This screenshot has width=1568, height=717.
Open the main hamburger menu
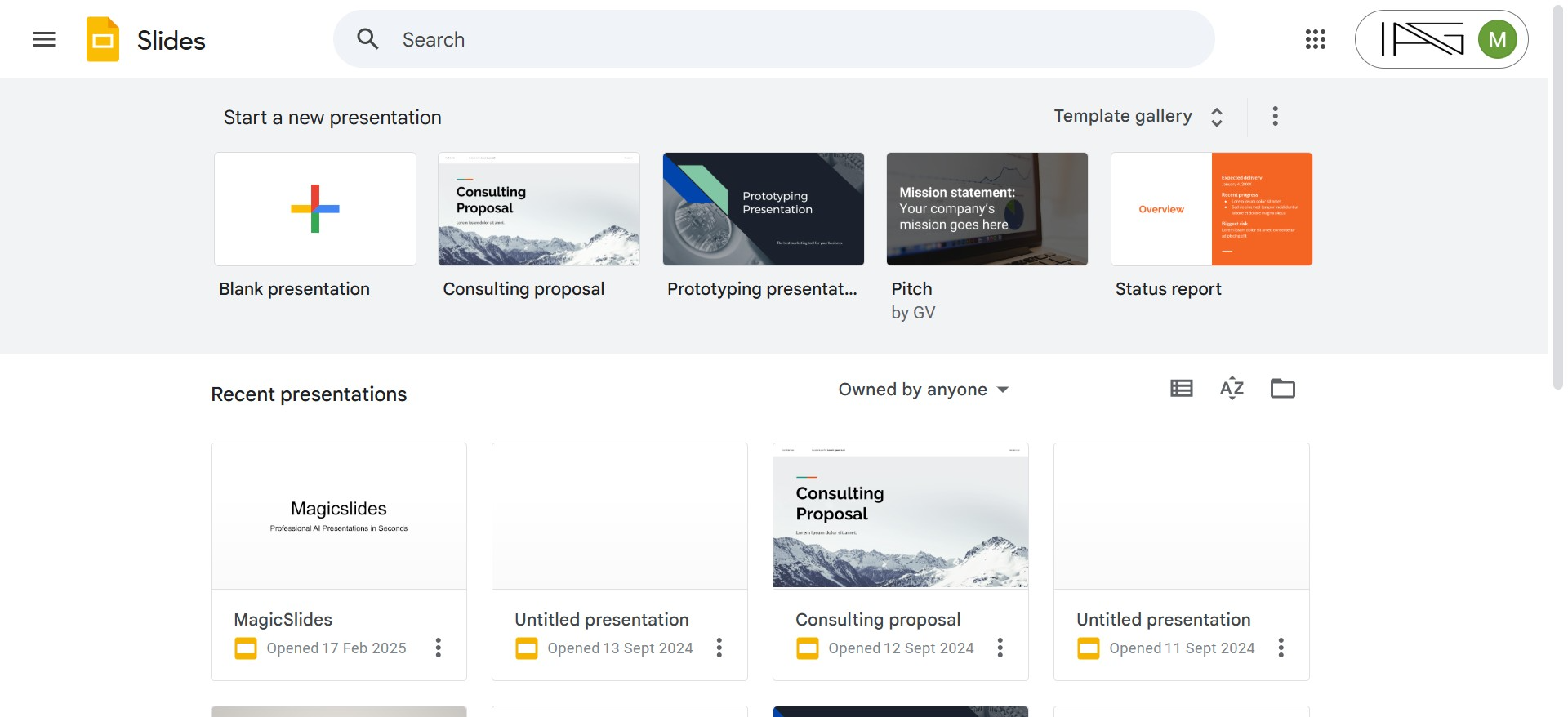(x=44, y=39)
